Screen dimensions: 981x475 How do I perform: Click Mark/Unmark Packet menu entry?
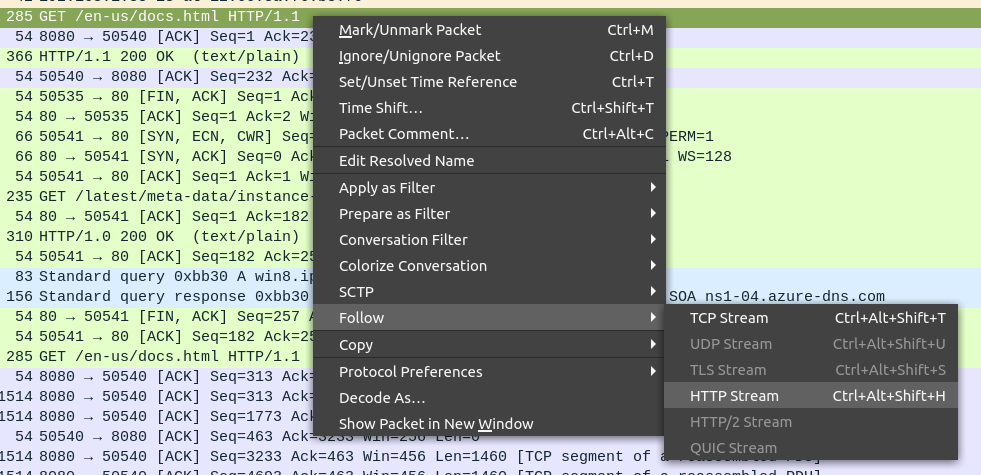pos(410,30)
